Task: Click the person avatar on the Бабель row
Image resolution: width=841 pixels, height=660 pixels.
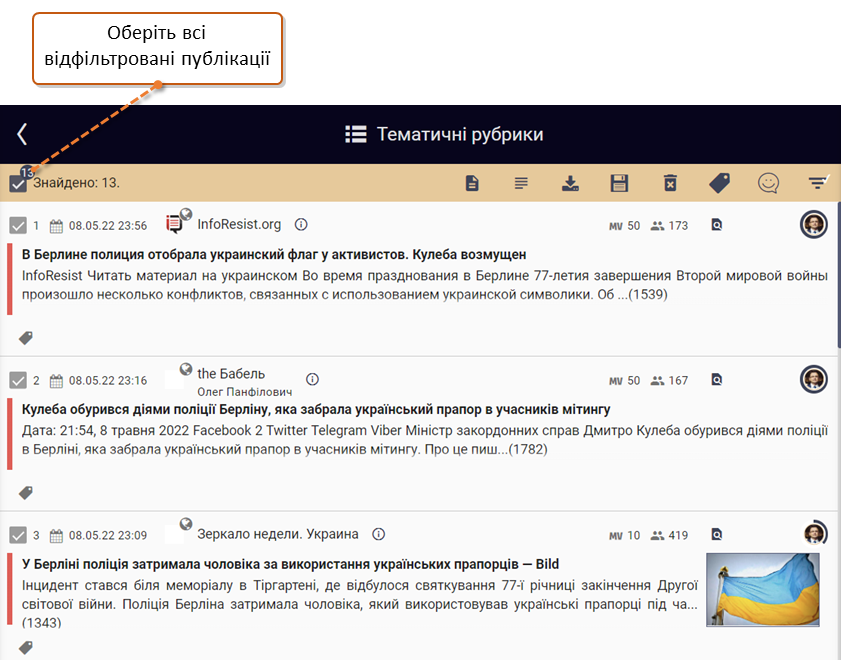Action: point(814,379)
